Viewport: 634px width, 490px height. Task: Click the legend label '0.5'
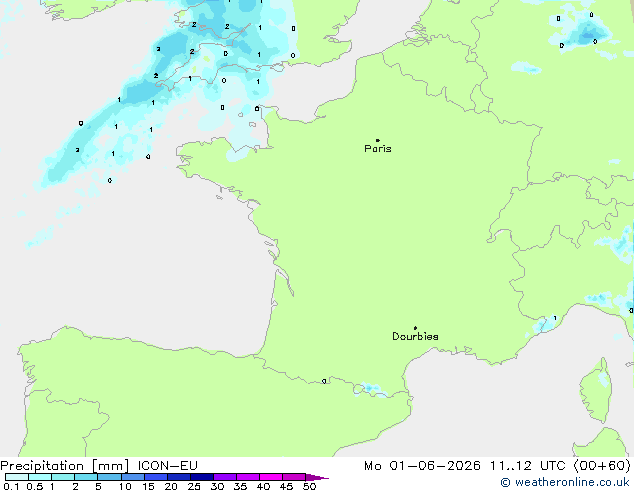click(34, 486)
